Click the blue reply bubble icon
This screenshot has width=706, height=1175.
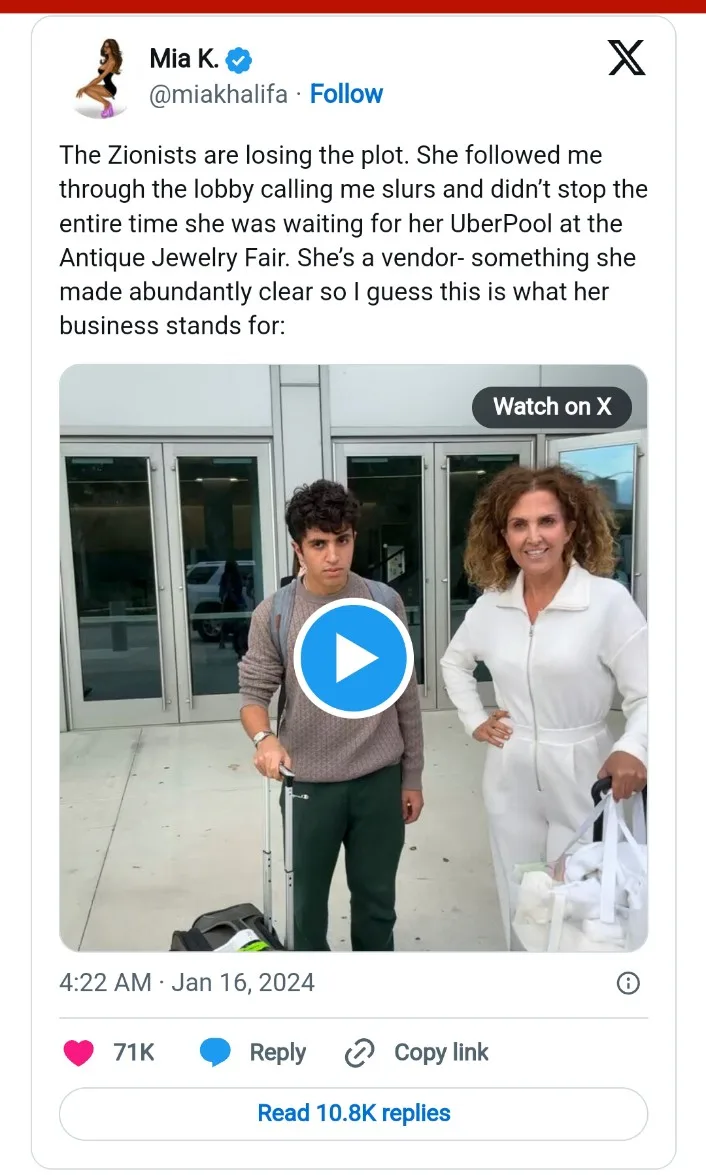(x=215, y=1052)
